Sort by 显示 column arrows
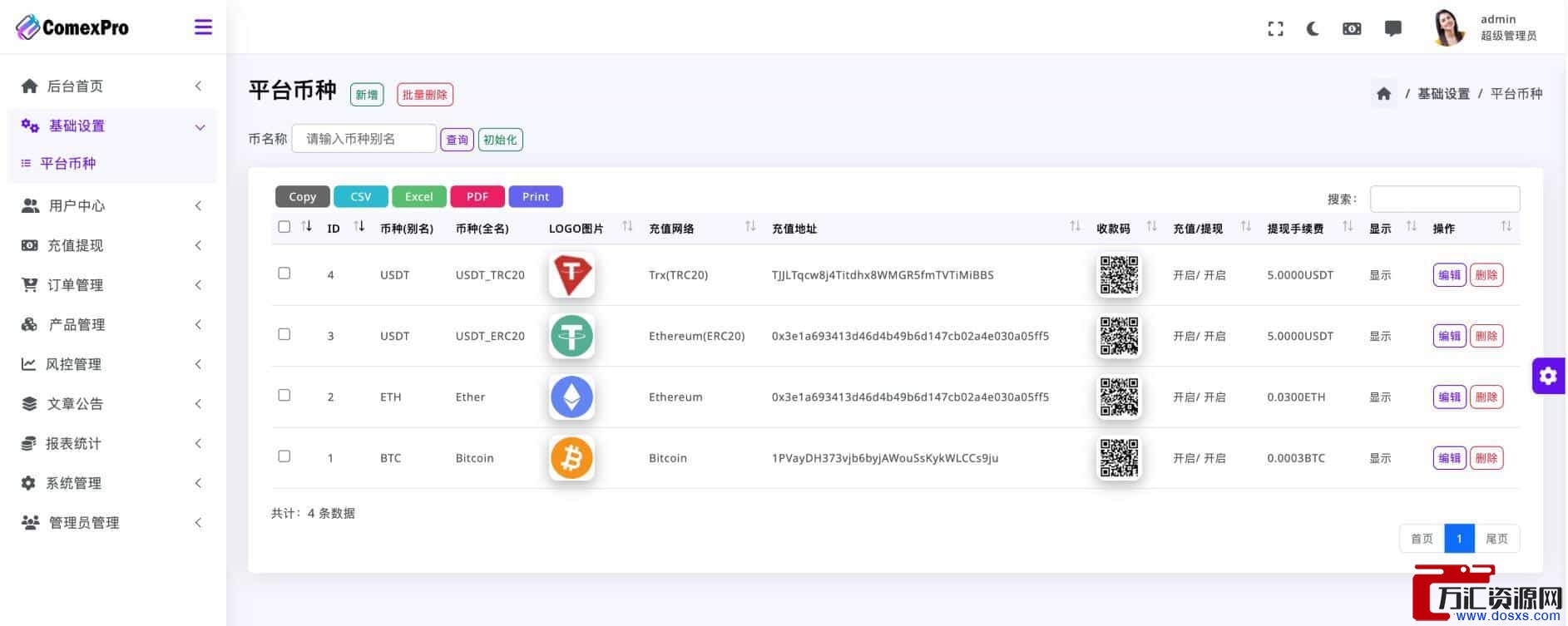The width and height of the screenshot is (1568, 626). click(x=1411, y=227)
